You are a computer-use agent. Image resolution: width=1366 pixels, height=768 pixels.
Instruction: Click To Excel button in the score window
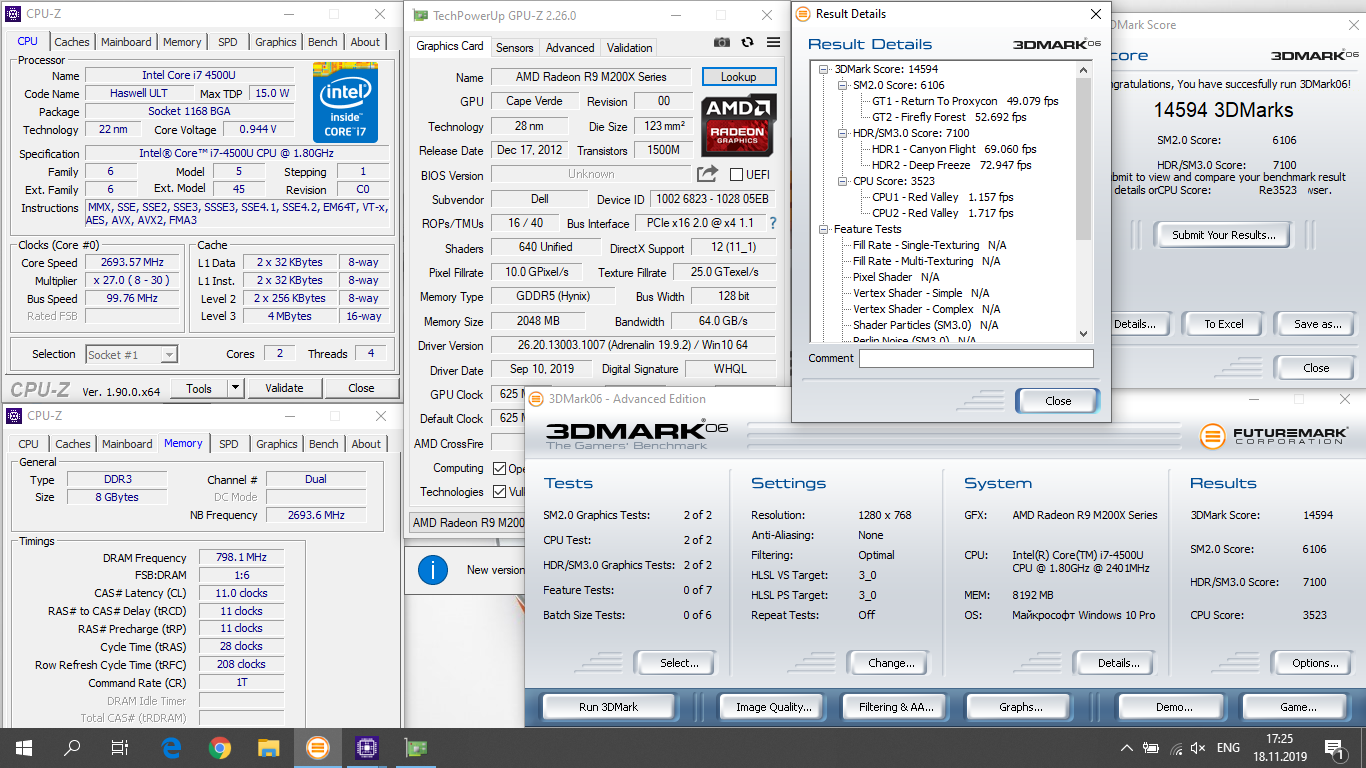1224,324
